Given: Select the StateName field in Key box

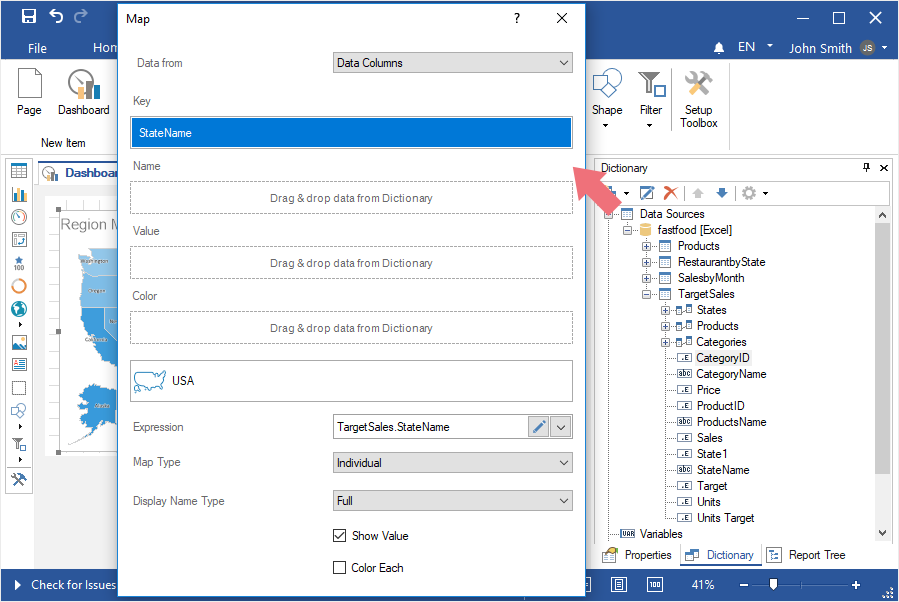Looking at the screenshot, I should [351, 133].
